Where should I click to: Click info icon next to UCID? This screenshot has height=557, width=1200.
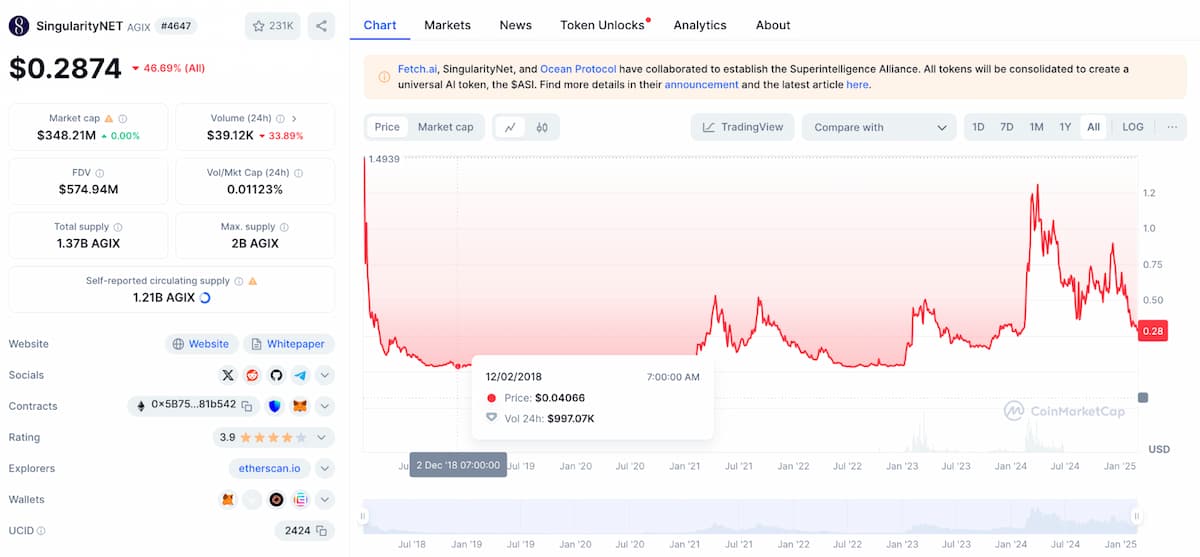pyautogui.click(x=41, y=531)
